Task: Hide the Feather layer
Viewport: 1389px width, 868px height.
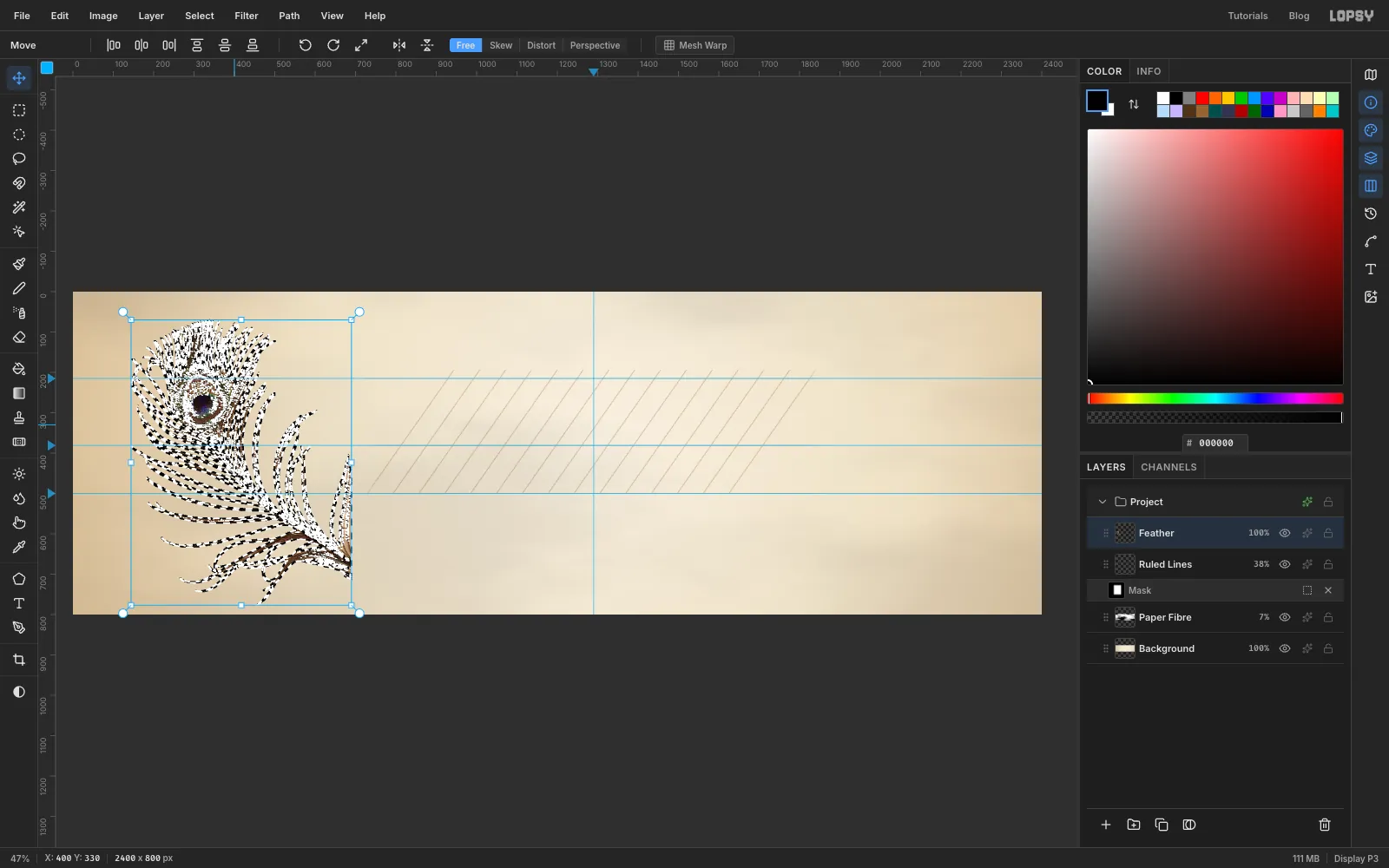Action: [1285, 533]
